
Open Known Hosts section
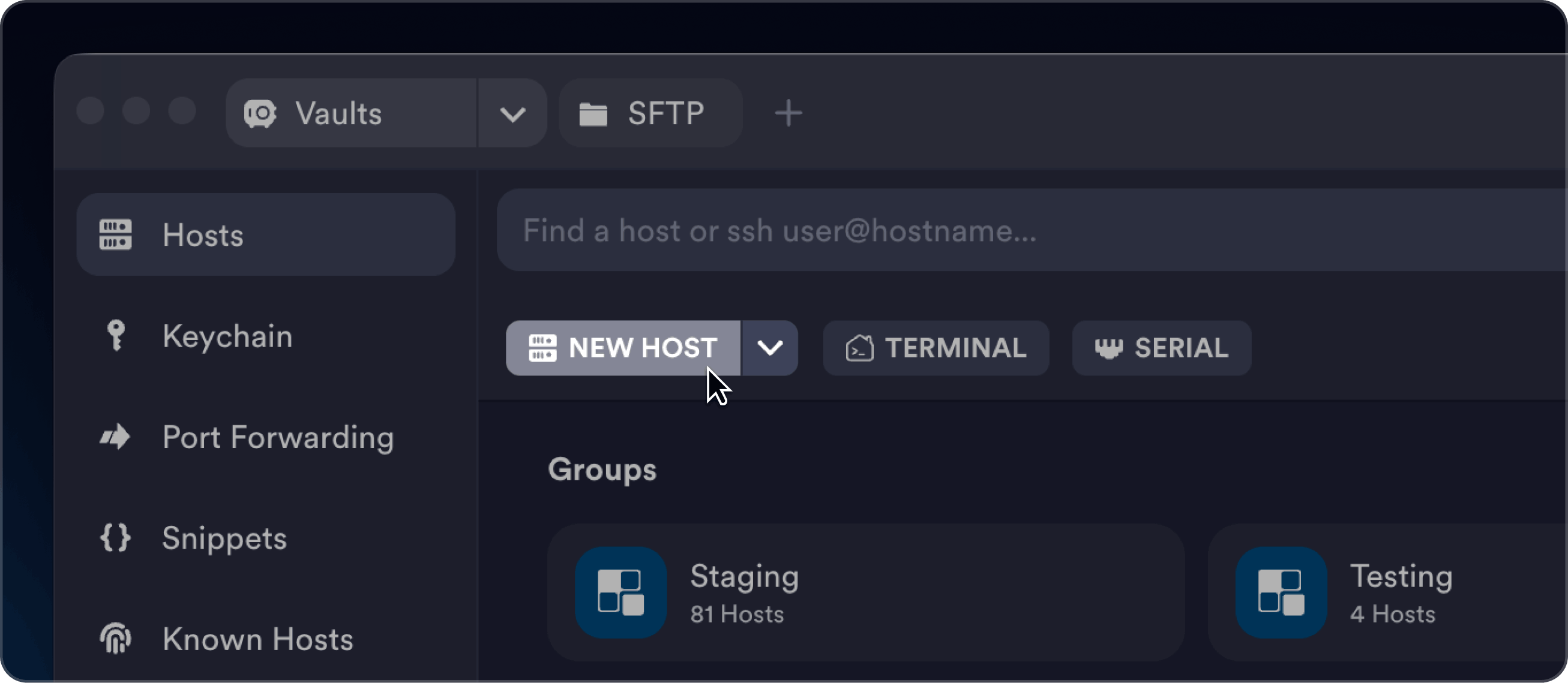click(x=266, y=639)
